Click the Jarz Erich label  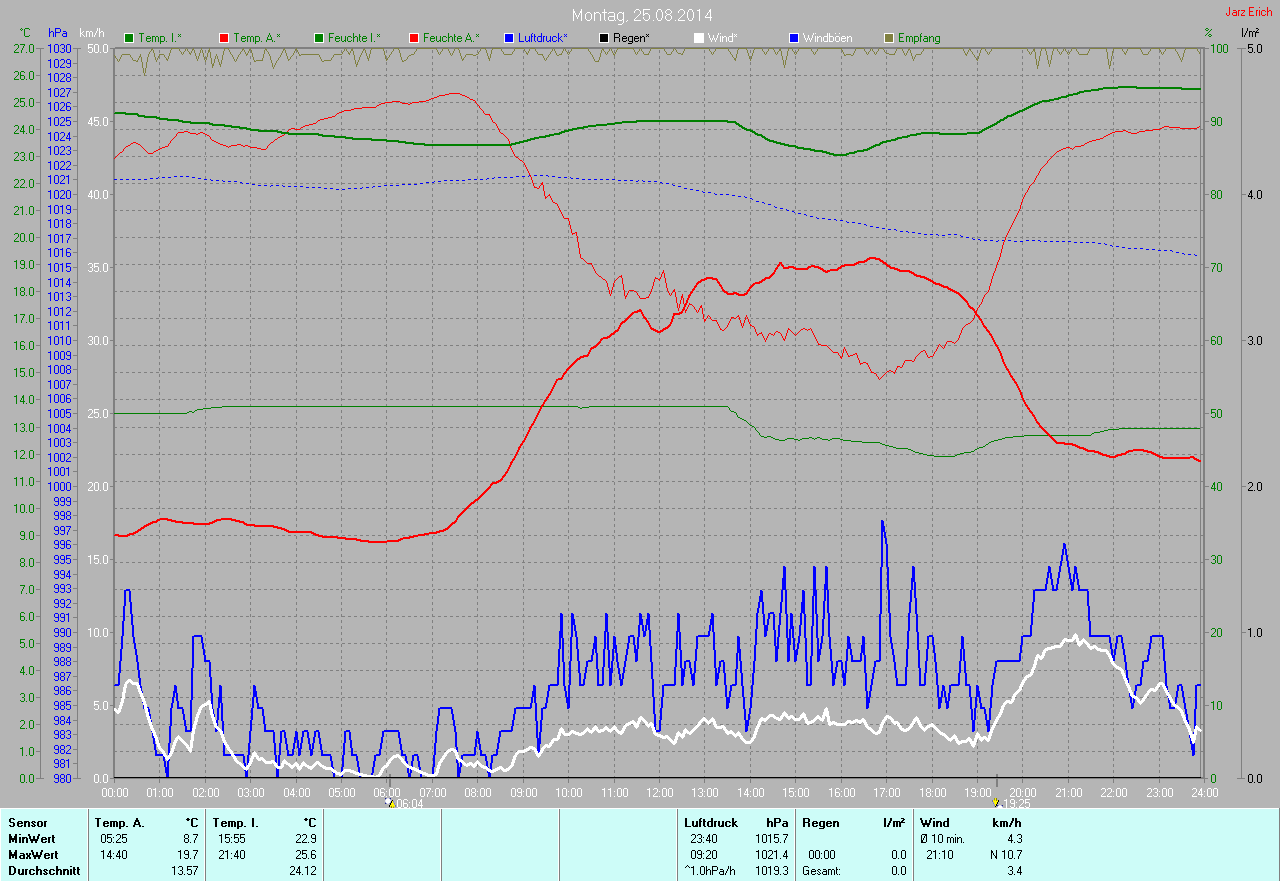coord(1249,13)
